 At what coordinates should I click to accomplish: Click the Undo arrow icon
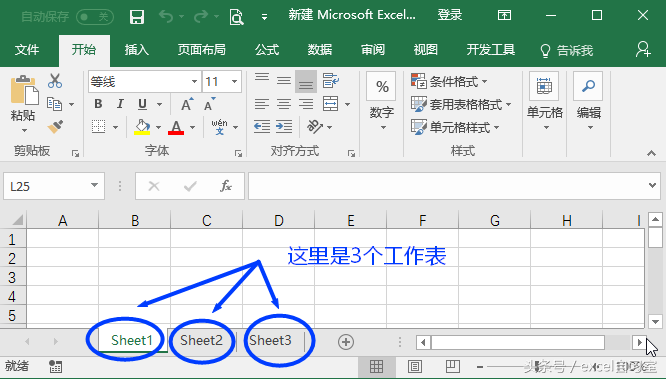pyautogui.click(x=166, y=17)
